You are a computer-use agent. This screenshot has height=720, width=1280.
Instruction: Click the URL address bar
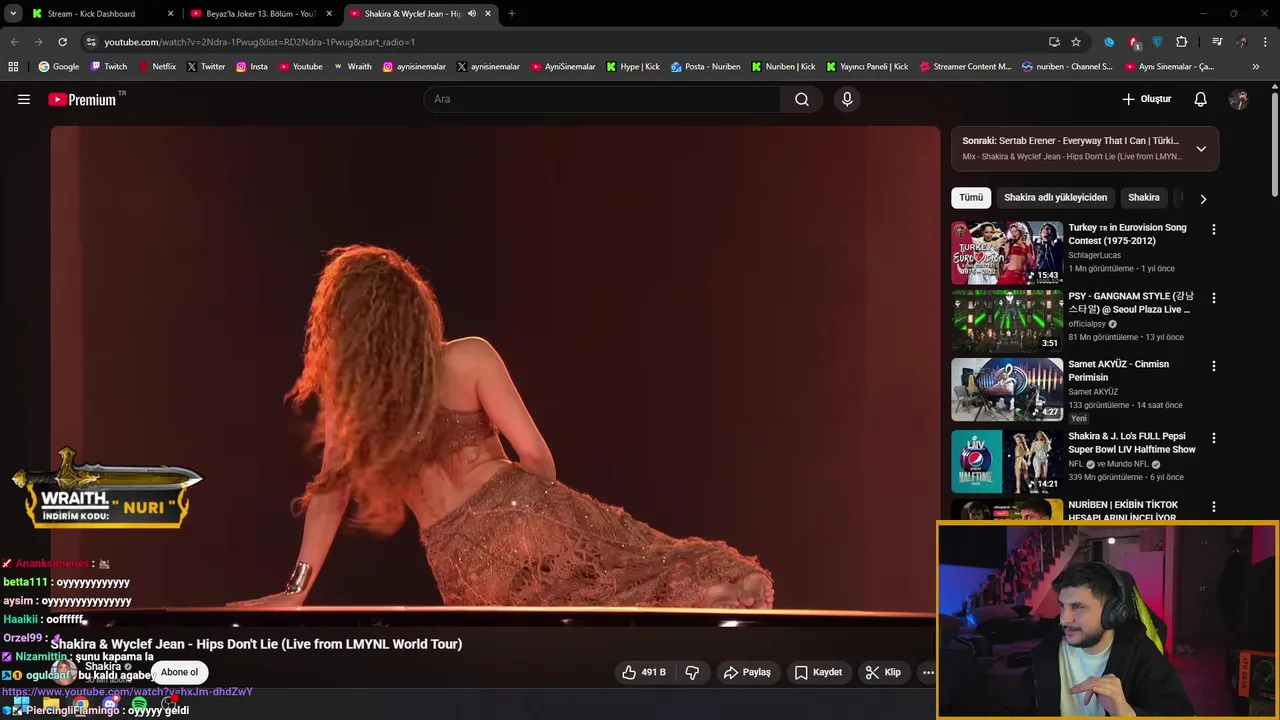click(x=570, y=42)
